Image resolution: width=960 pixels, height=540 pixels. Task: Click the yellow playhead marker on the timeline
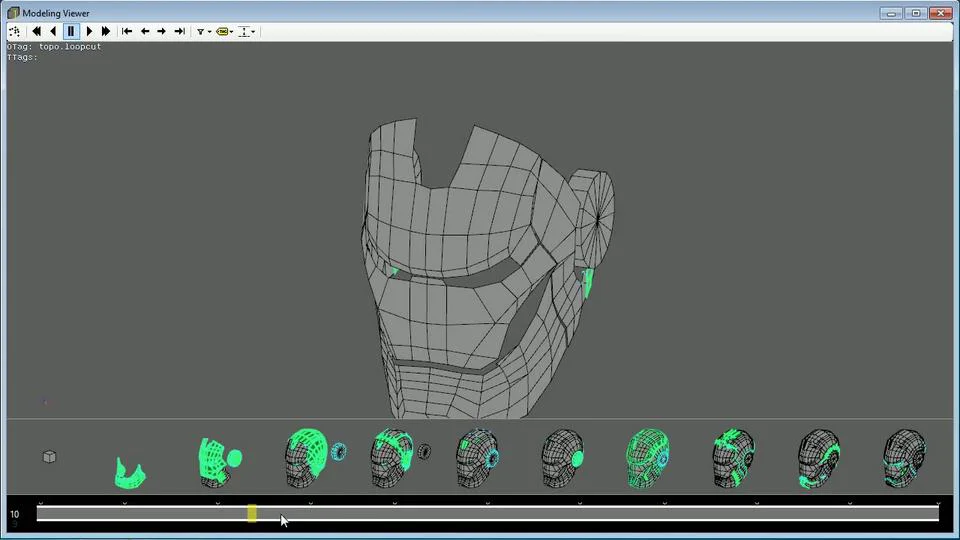(x=252, y=513)
